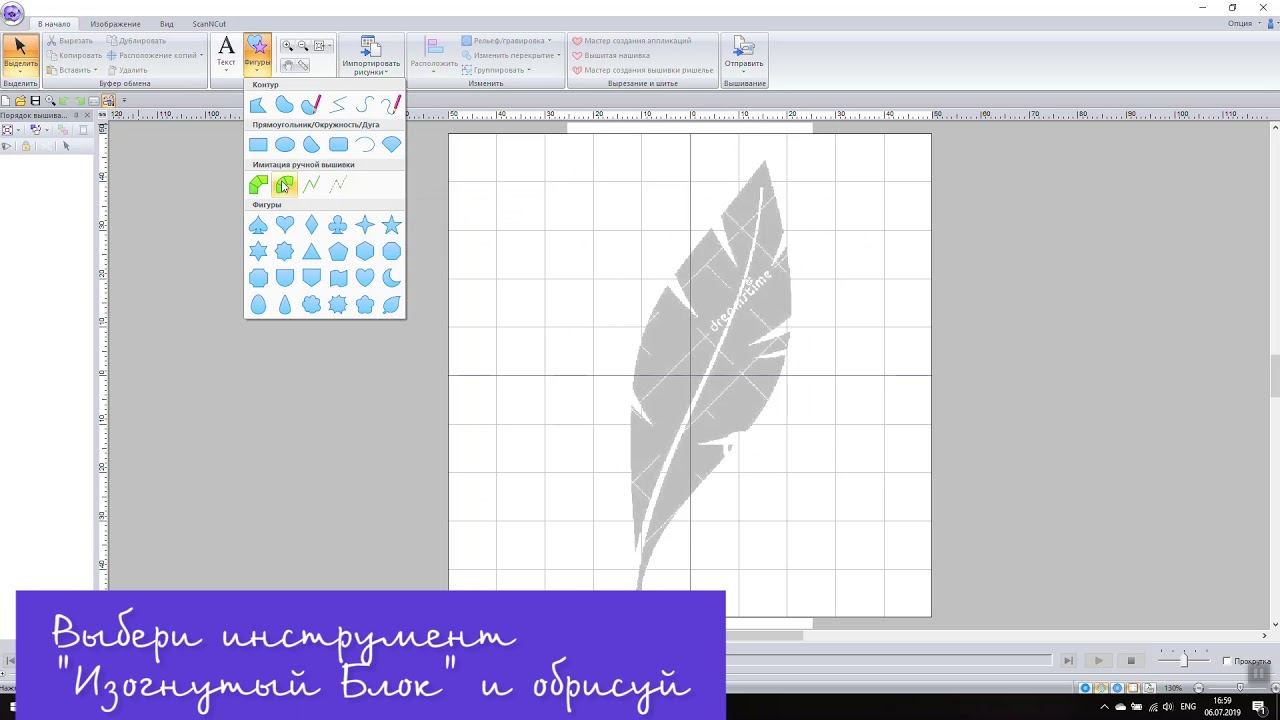Click the new file quick-access icon
This screenshot has width=1280, height=720.
coord(6,101)
